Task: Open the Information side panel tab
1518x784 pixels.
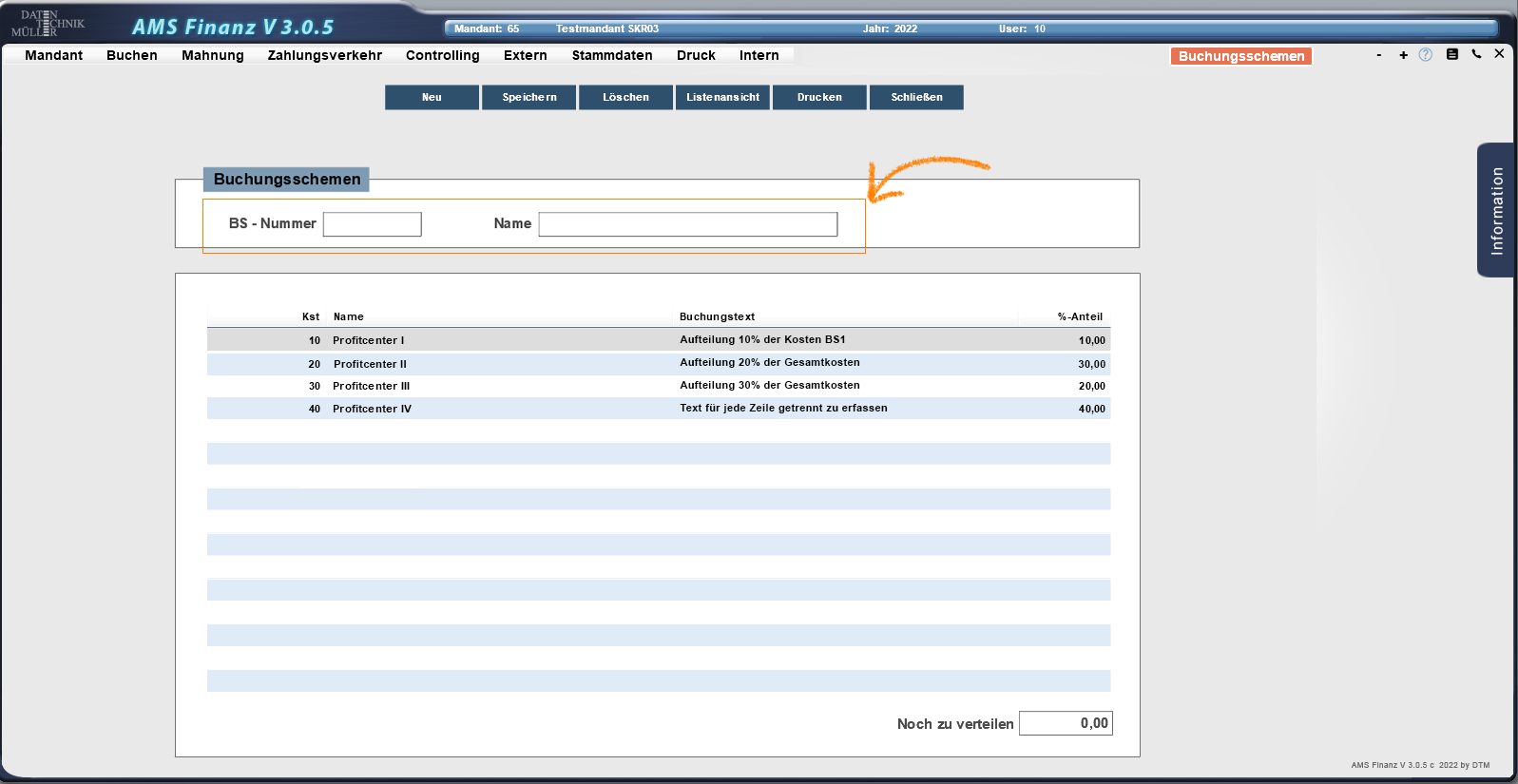Action: tap(1496, 210)
